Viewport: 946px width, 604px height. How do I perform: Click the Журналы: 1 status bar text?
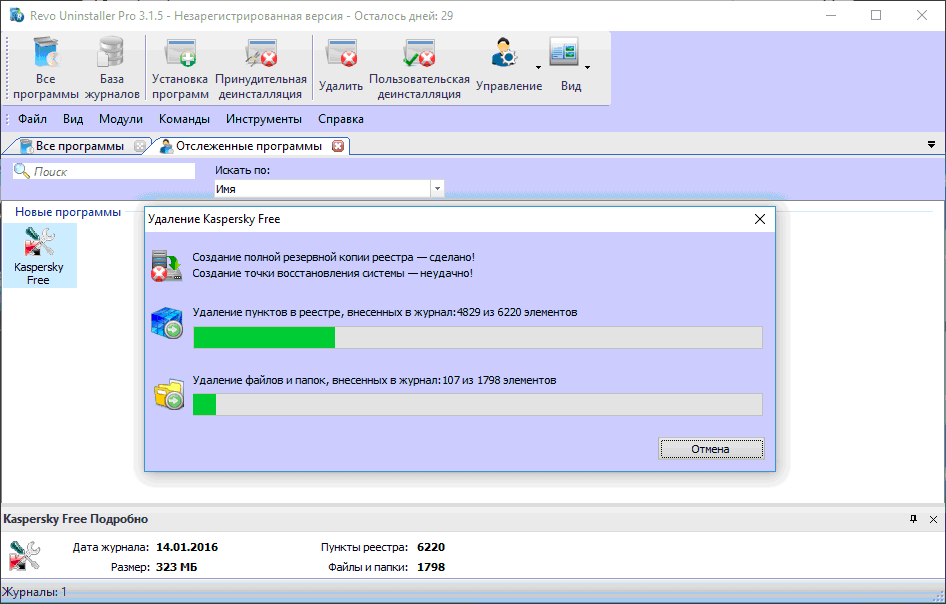click(35, 592)
